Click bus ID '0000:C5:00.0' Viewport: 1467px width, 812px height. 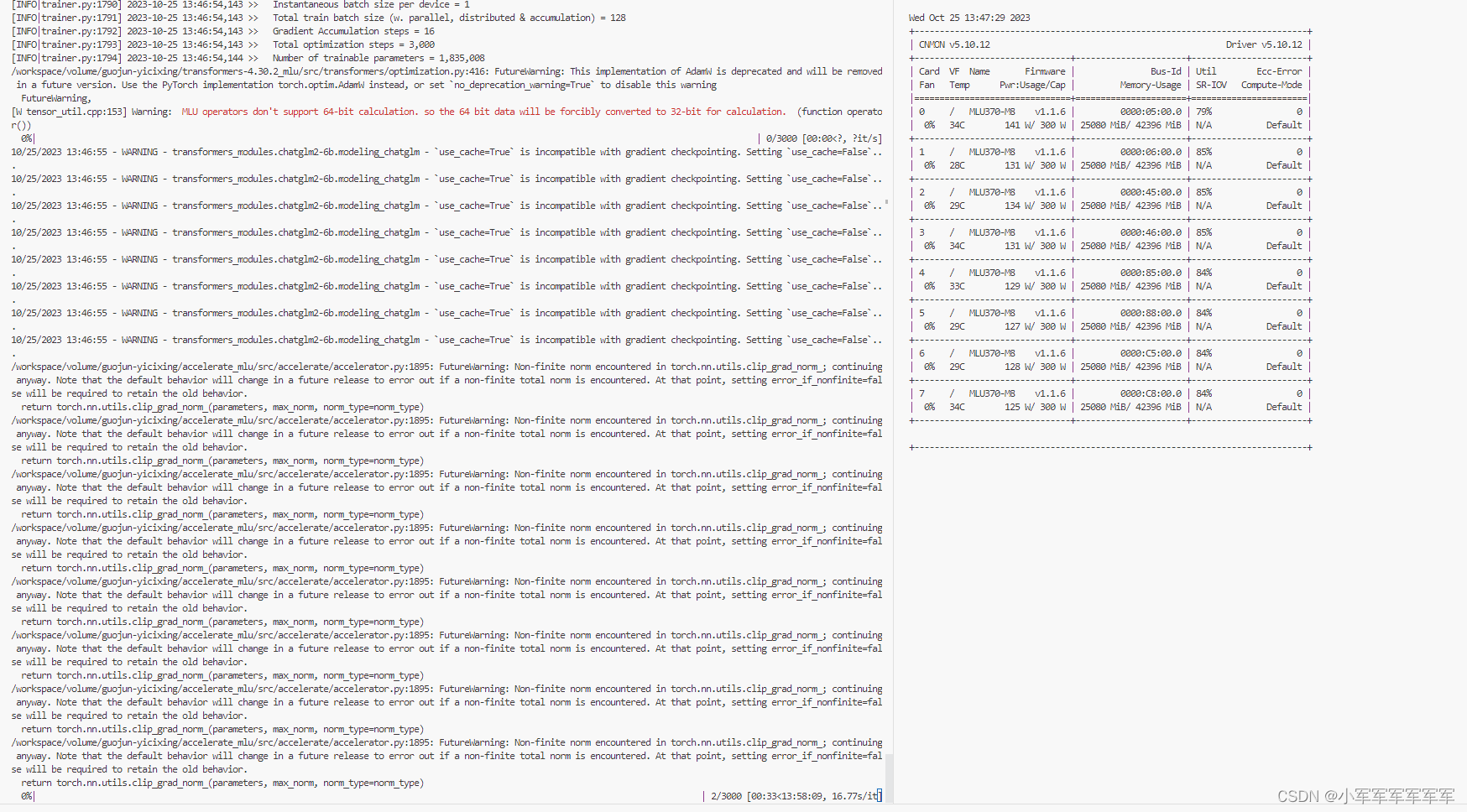1151,353
